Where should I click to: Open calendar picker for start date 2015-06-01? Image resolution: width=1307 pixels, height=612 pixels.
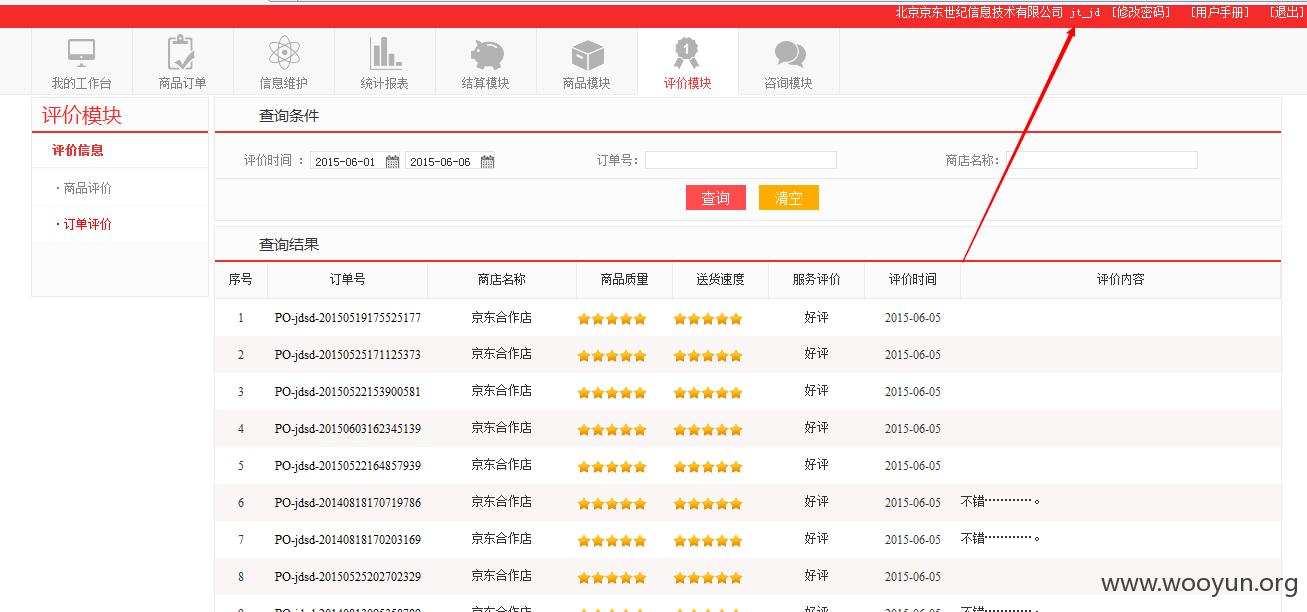(393, 161)
